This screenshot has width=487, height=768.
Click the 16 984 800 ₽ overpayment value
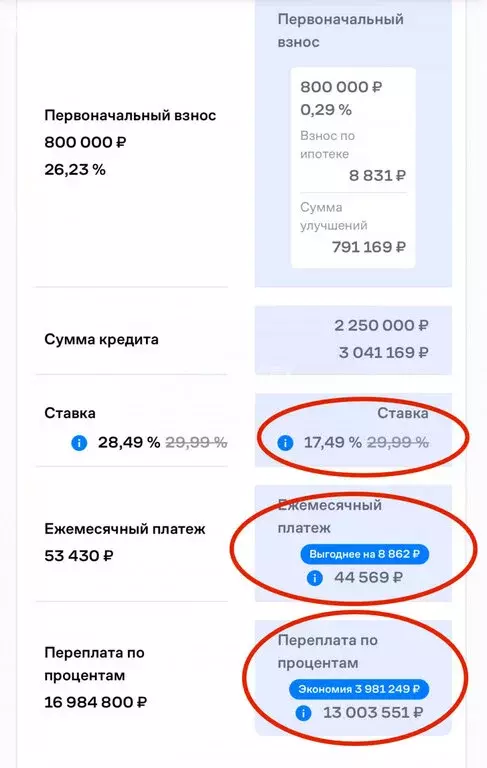click(96, 702)
